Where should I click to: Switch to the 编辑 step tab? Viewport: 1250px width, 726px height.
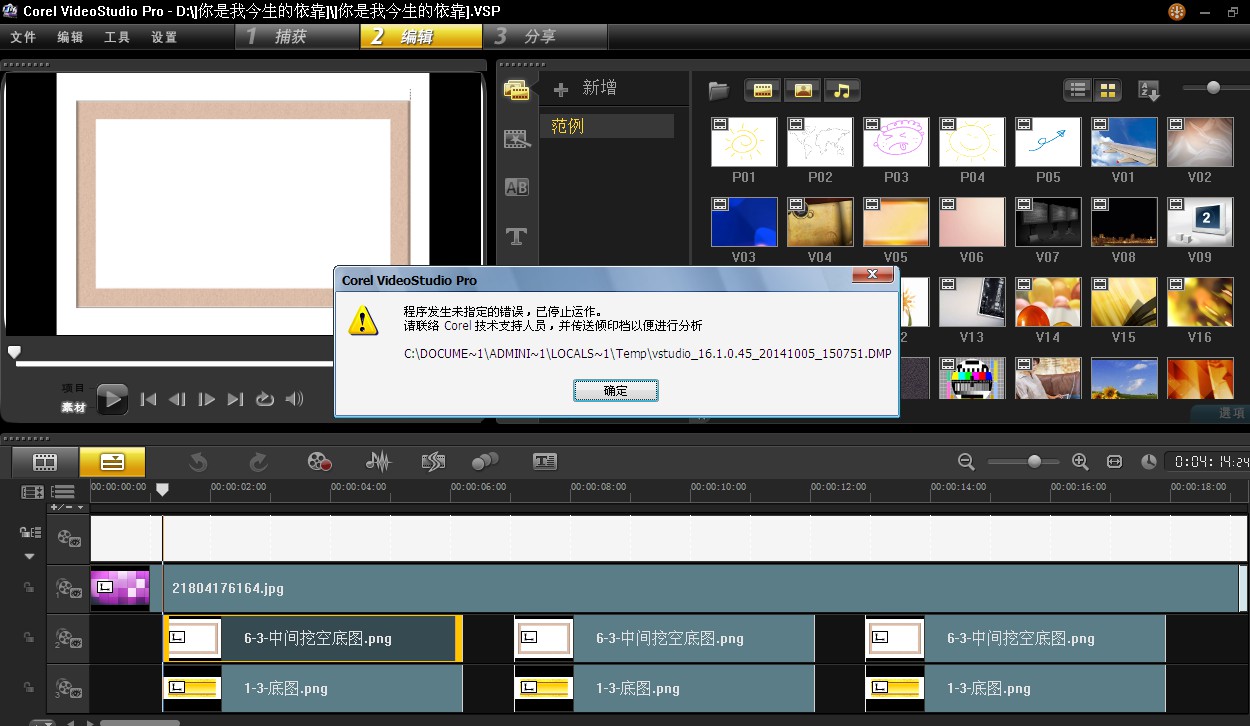pos(421,37)
